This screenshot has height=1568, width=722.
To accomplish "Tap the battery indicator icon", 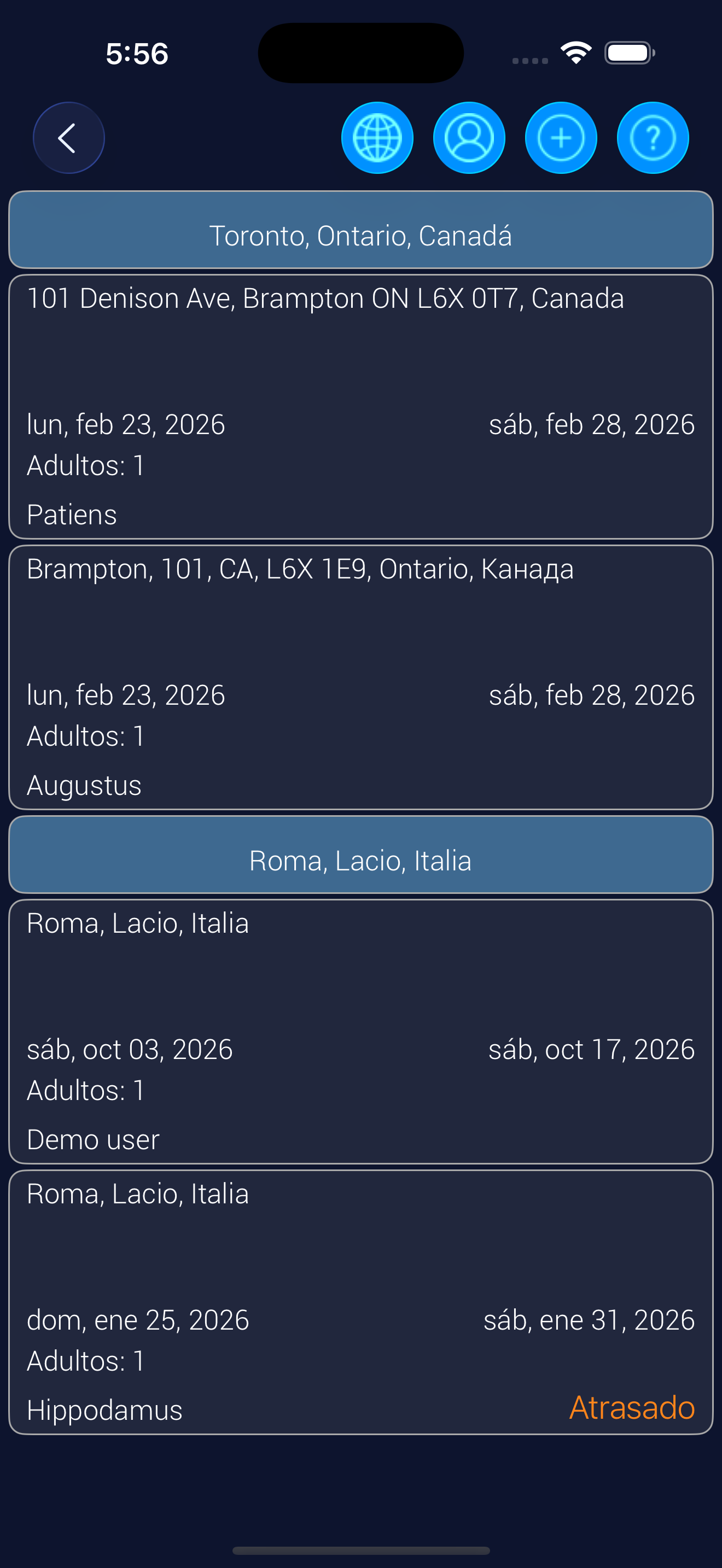I will coord(630,53).
